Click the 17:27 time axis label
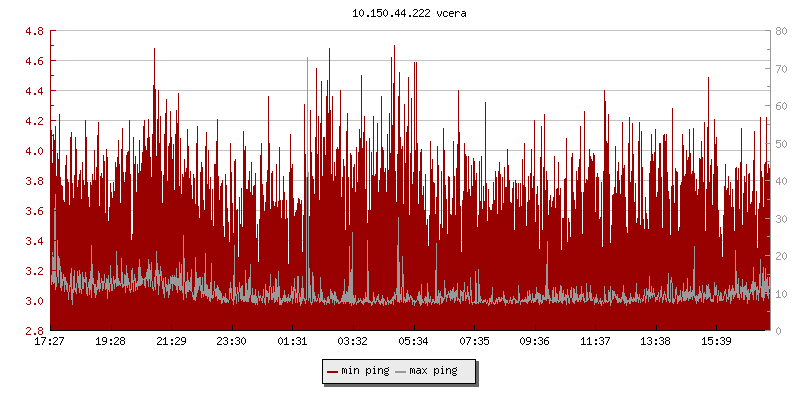Image resolution: width=800 pixels, height=400 pixels. (x=50, y=342)
